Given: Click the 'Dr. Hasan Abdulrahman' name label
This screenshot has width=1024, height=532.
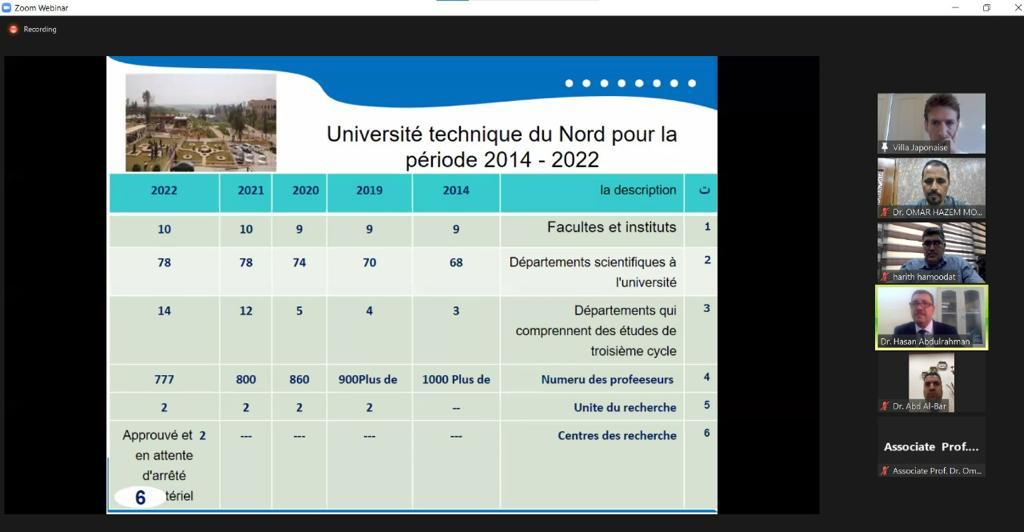Looking at the screenshot, I should (925, 341).
